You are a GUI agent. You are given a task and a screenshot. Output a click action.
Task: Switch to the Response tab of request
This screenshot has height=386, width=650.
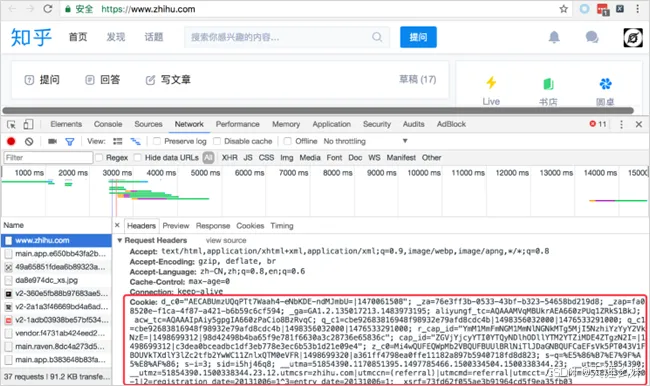[213, 226]
